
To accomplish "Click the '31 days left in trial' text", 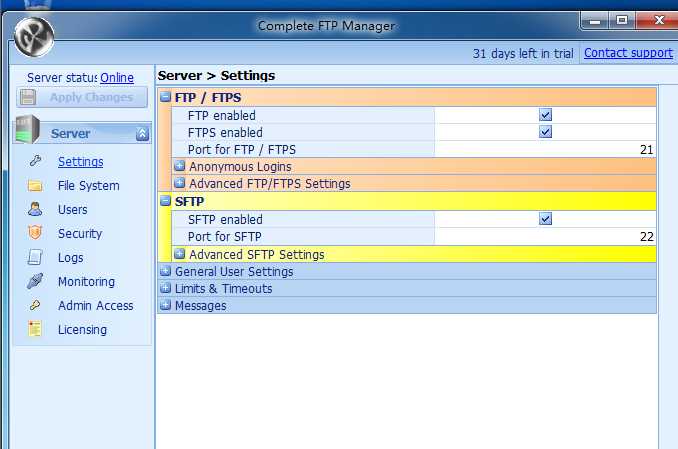I will [x=523, y=54].
